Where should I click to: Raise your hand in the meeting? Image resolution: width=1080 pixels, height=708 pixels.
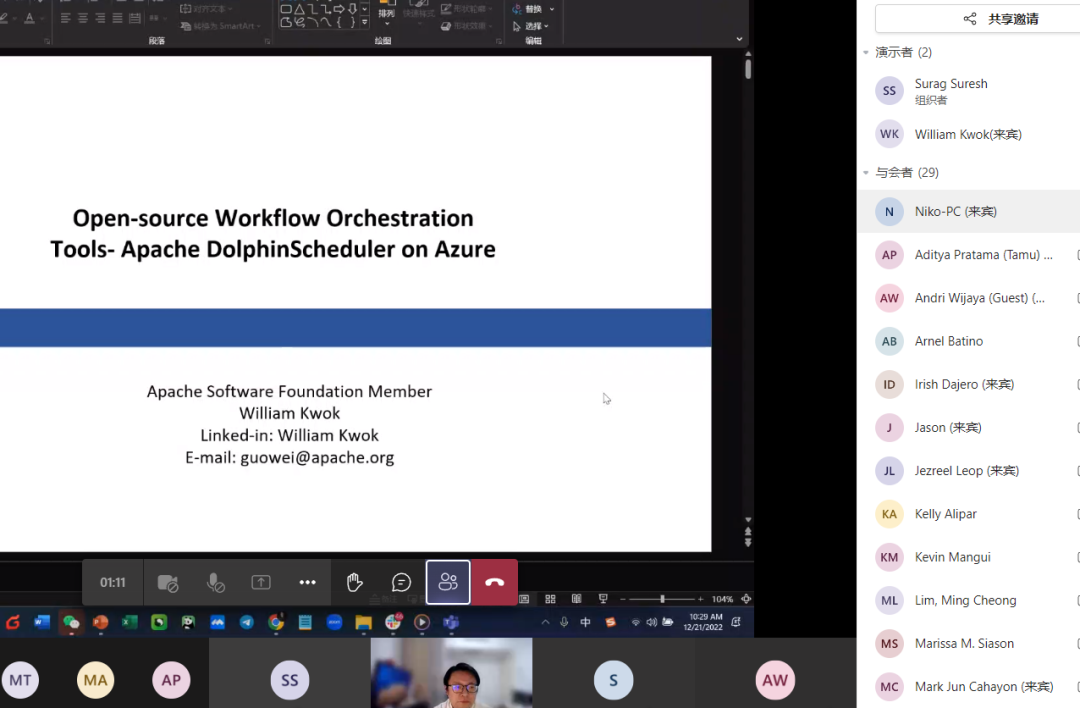[x=354, y=583]
